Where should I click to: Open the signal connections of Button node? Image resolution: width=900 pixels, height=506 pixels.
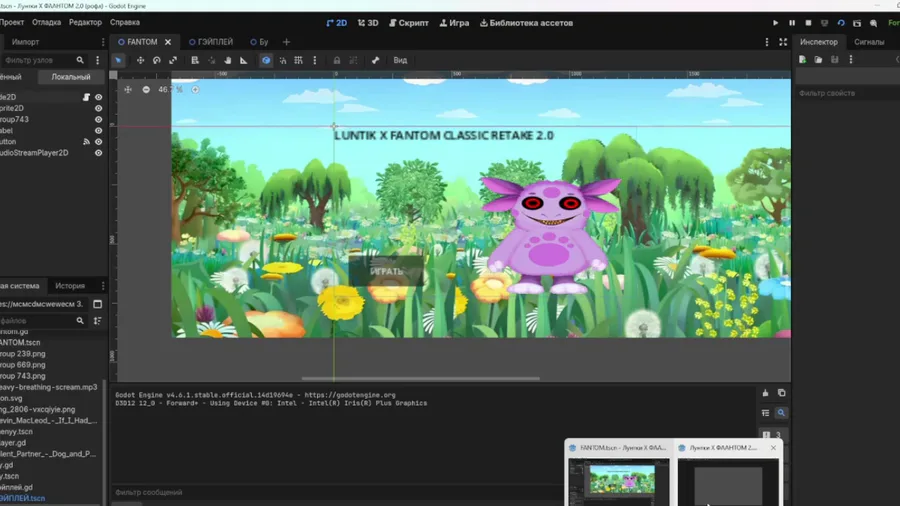tap(86, 142)
